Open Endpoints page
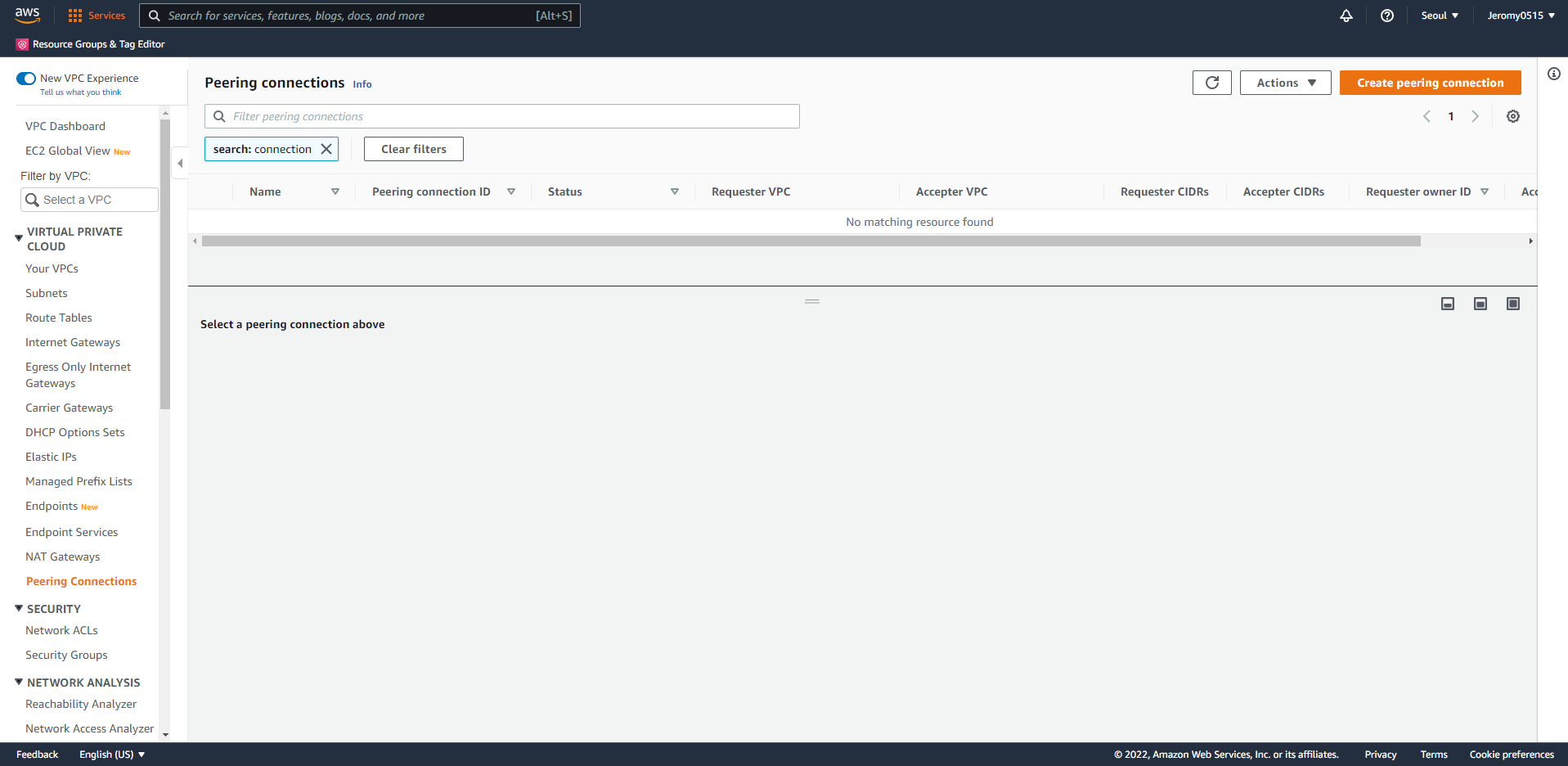This screenshot has height=766, width=1568. 52,506
